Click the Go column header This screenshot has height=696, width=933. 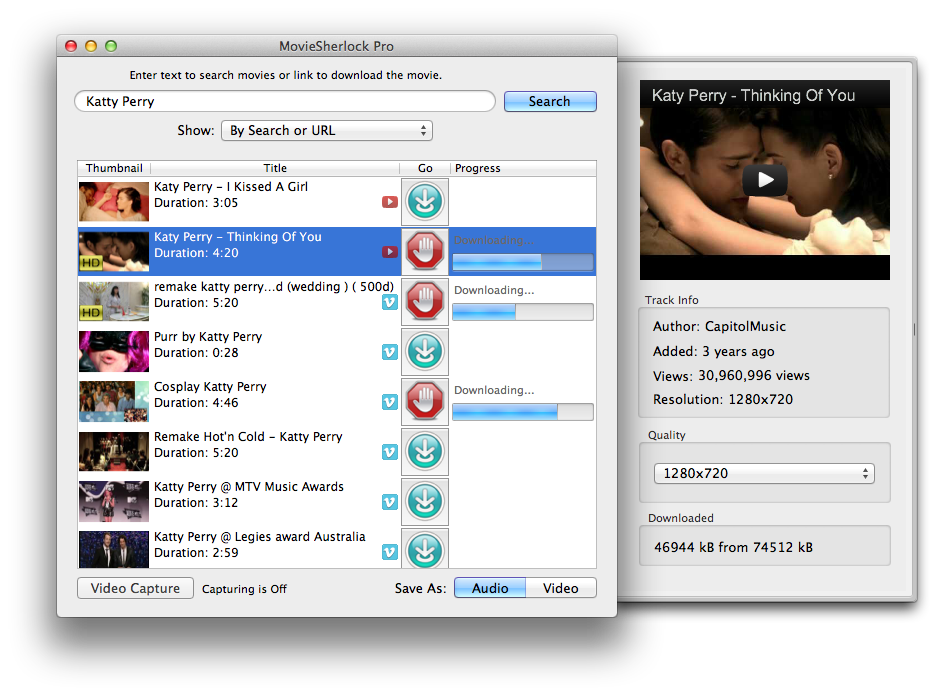tap(425, 168)
